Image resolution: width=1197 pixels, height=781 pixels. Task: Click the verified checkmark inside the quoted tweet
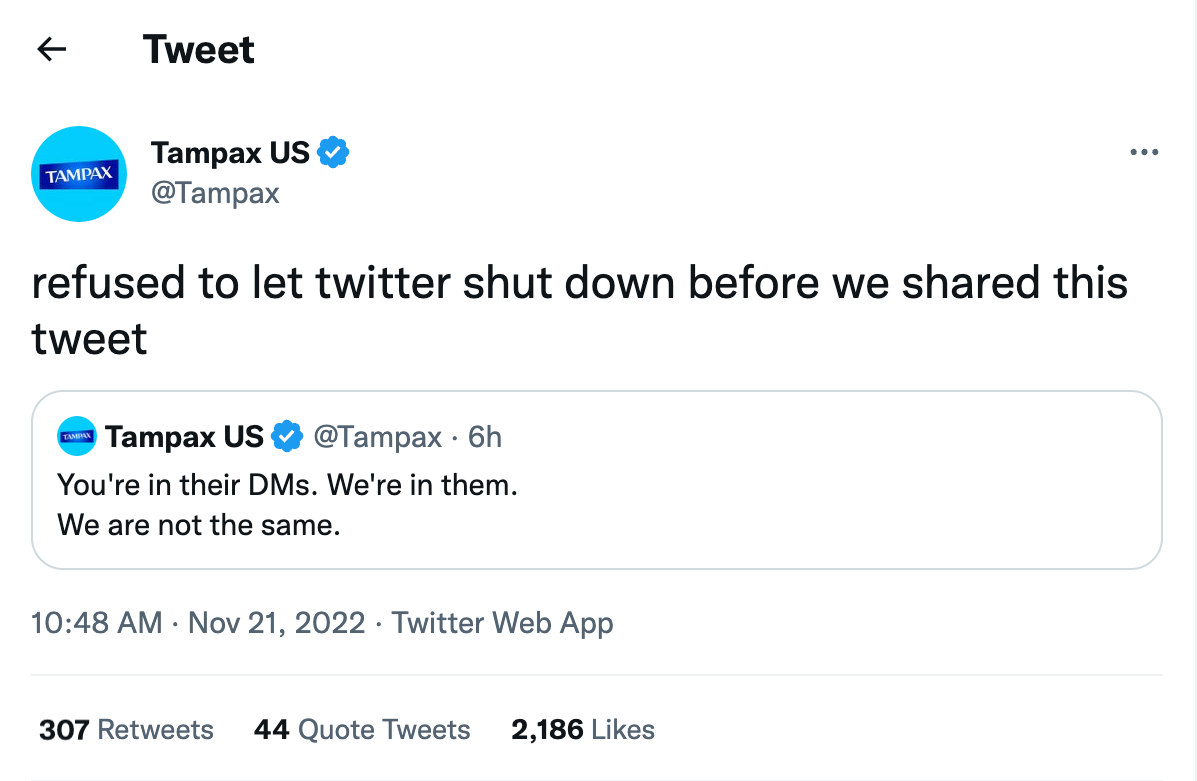pos(288,435)
